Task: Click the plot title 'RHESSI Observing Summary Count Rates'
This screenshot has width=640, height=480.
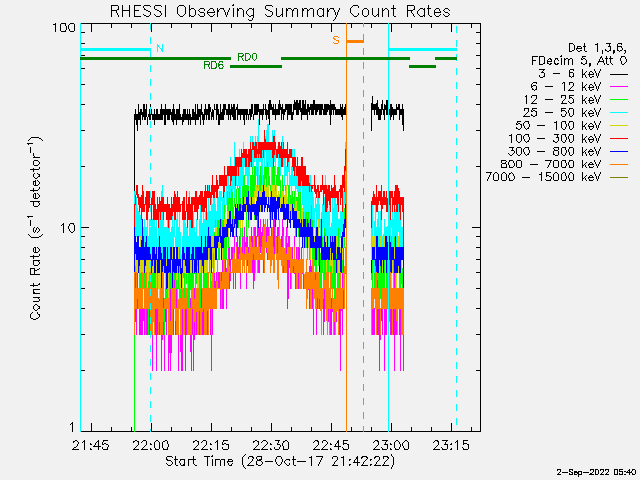Action: click(x=280, y=11)
